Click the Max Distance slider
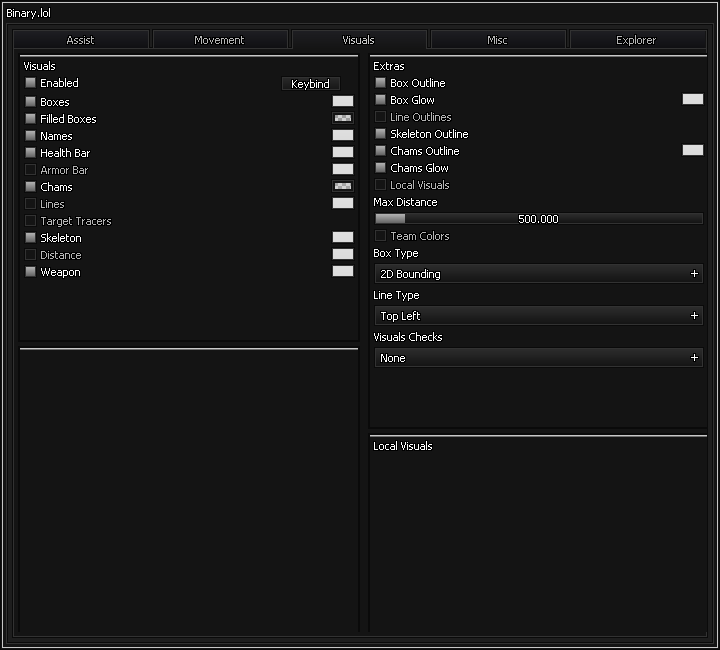 coord(538,219)
